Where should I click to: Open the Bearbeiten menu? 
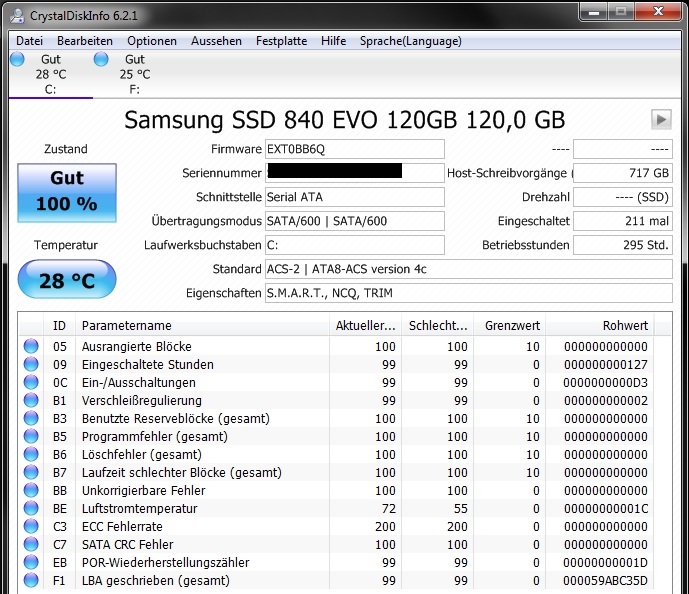(x=85, y=41)
